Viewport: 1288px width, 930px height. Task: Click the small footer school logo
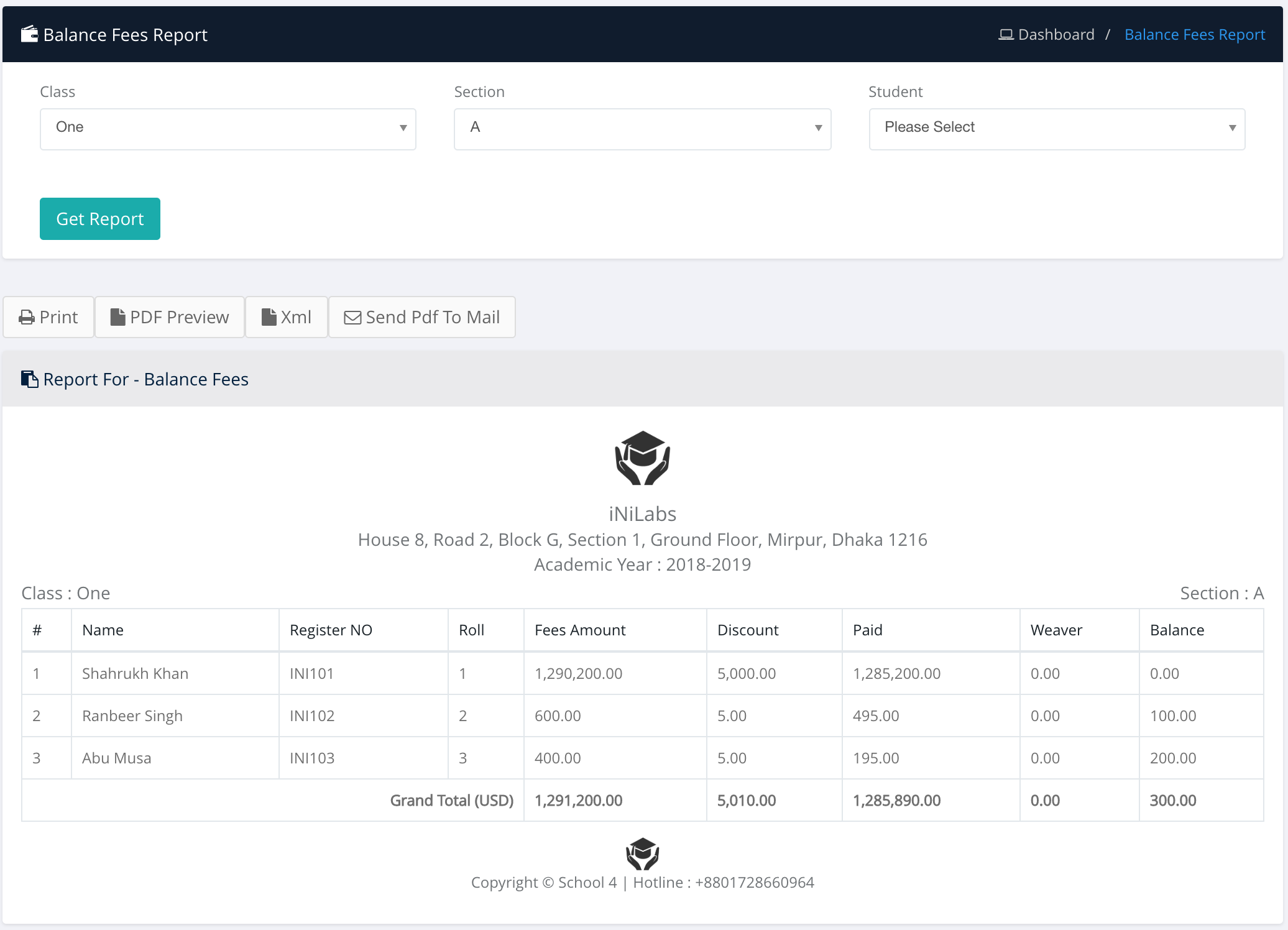click(x=642, y=854)
